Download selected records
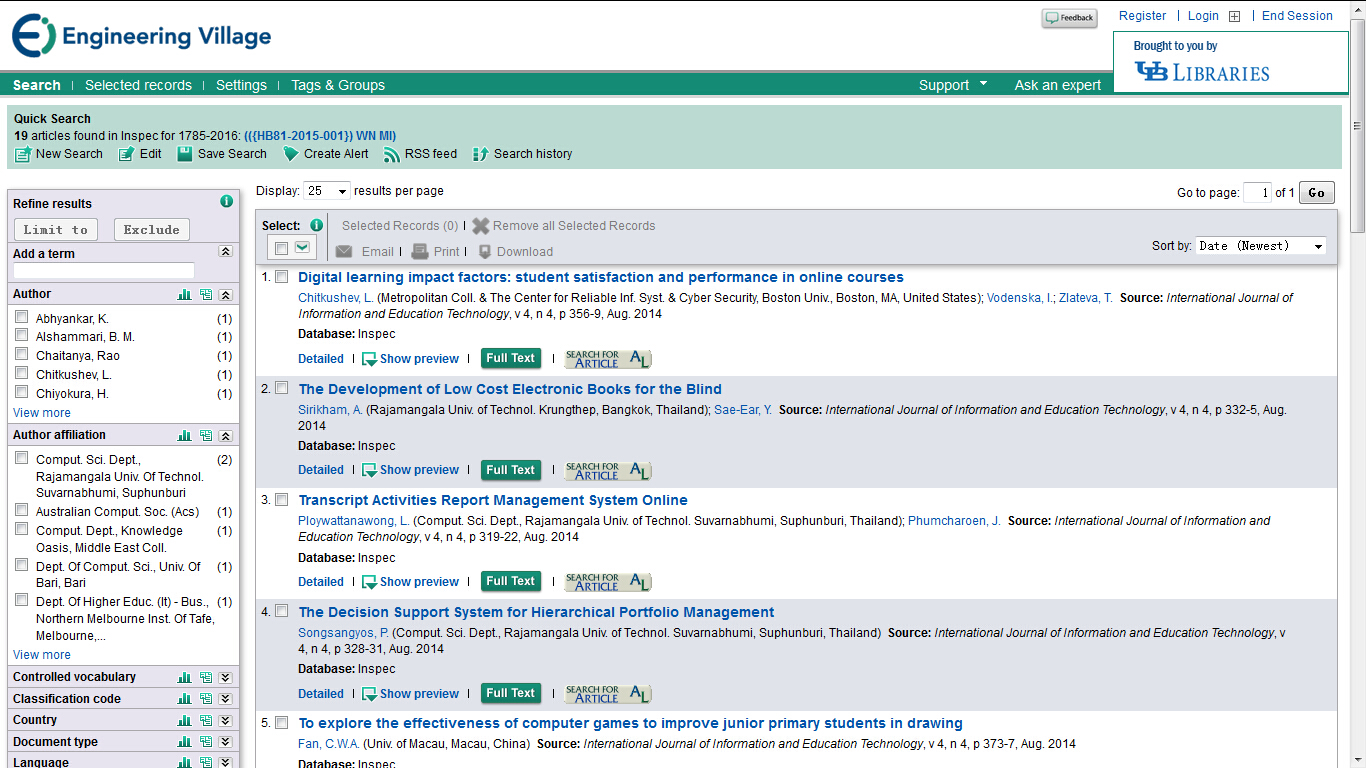 click(x=515, y=252)
